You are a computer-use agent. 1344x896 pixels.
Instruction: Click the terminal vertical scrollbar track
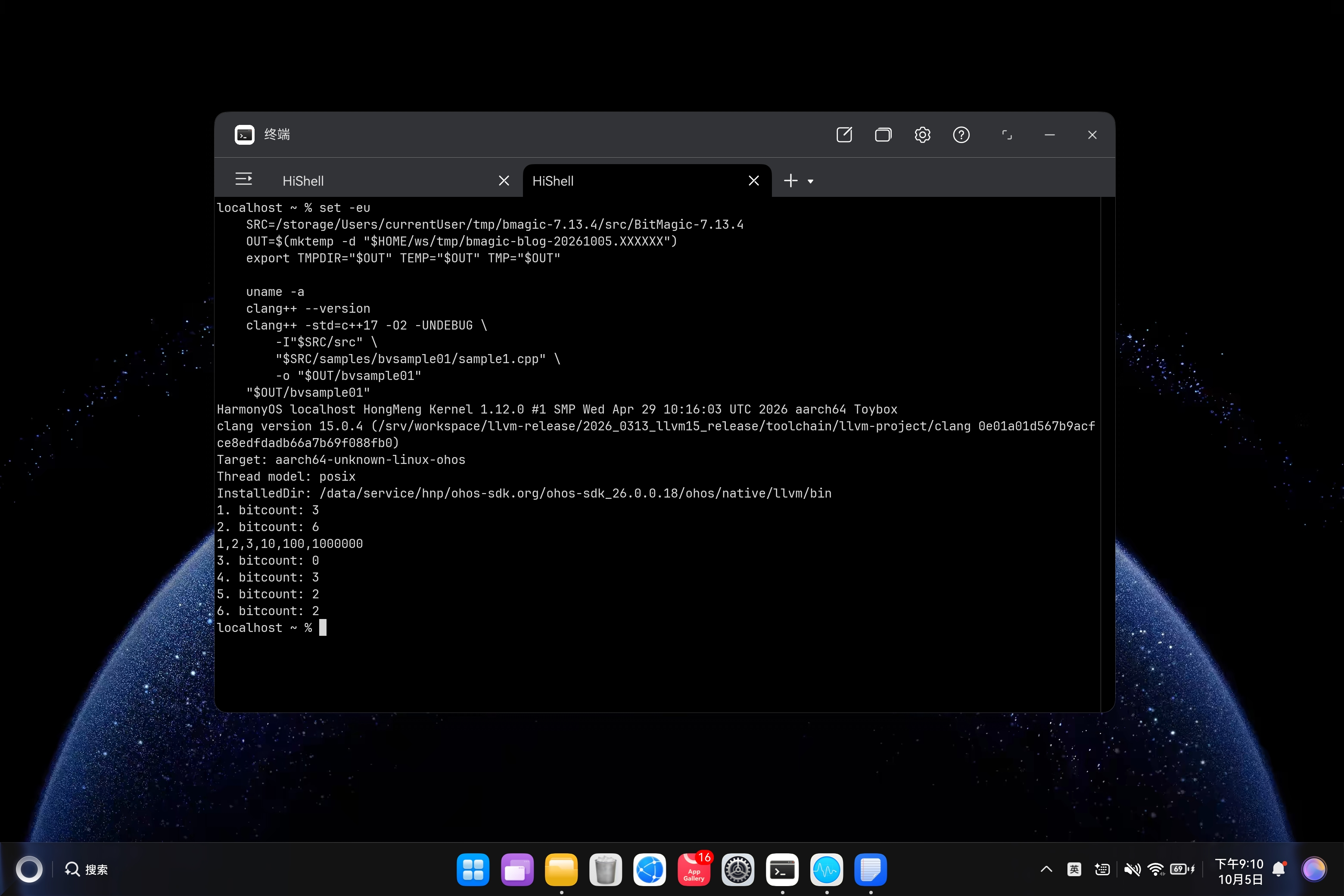pyautogui.click(x=1108, y=454)
